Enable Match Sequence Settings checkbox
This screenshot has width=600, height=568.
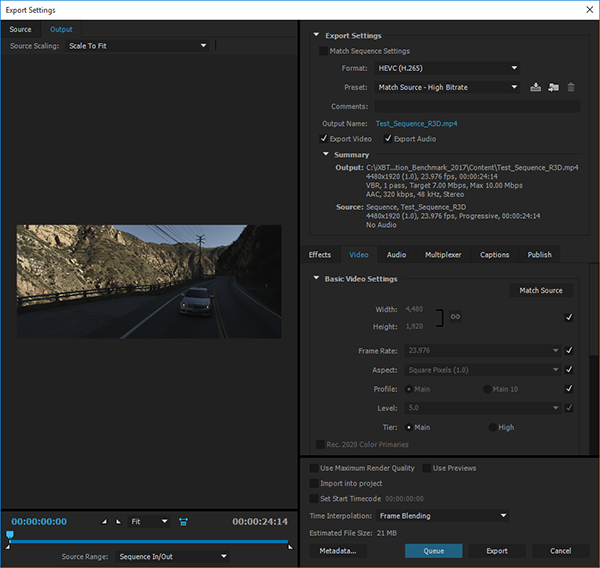[x=322, y=51]
